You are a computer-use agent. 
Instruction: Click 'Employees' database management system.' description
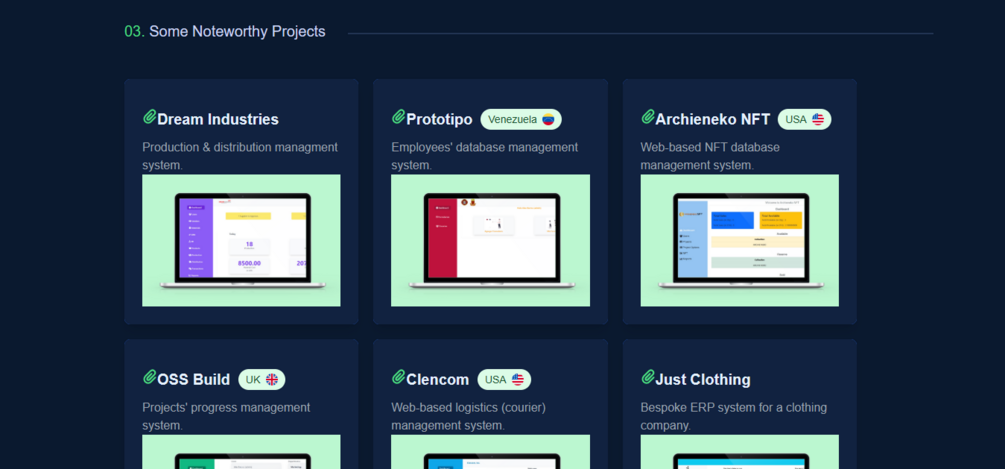(x=485, y=156)
